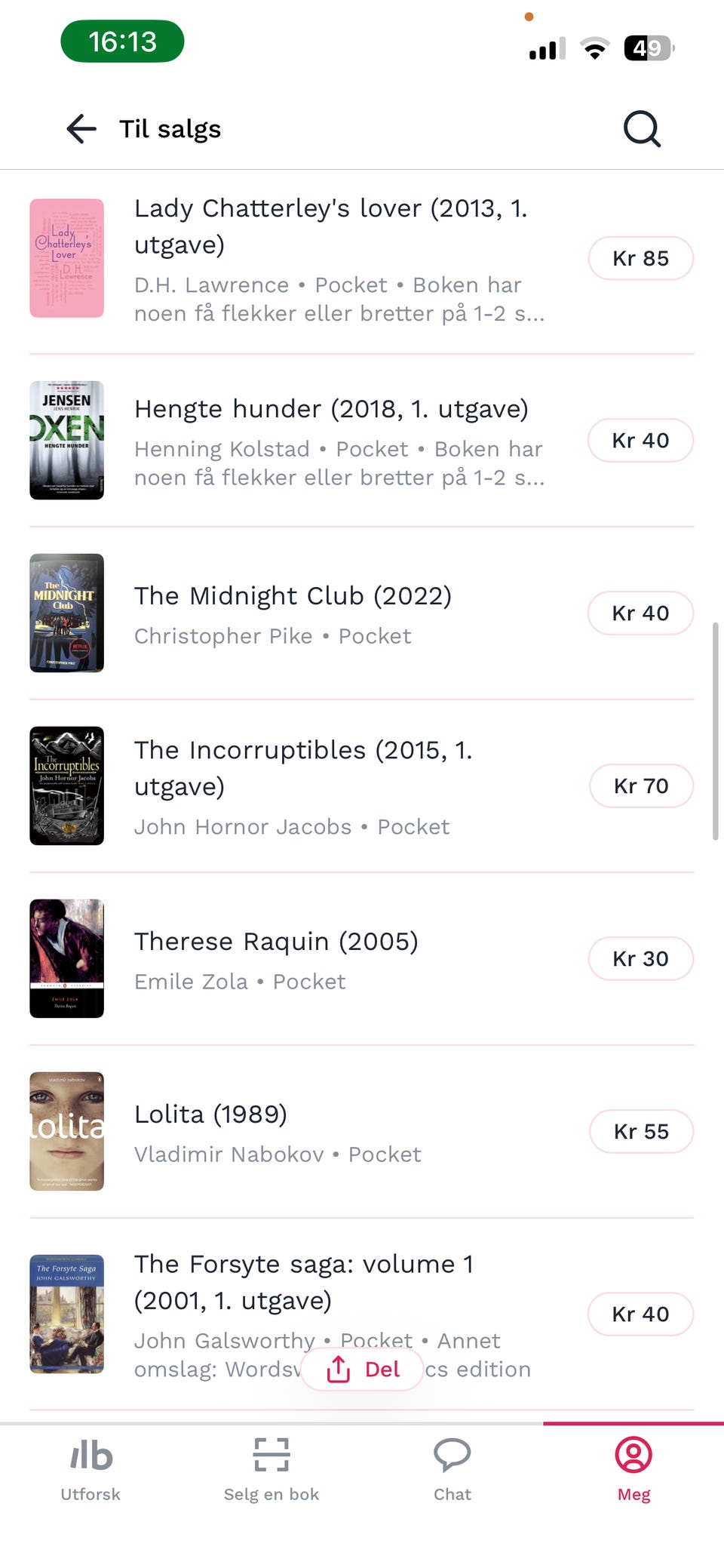Go to the Meg profile tab
Image resolution: width=724 pixels, height=1568 pixels.
[633, 1469]
